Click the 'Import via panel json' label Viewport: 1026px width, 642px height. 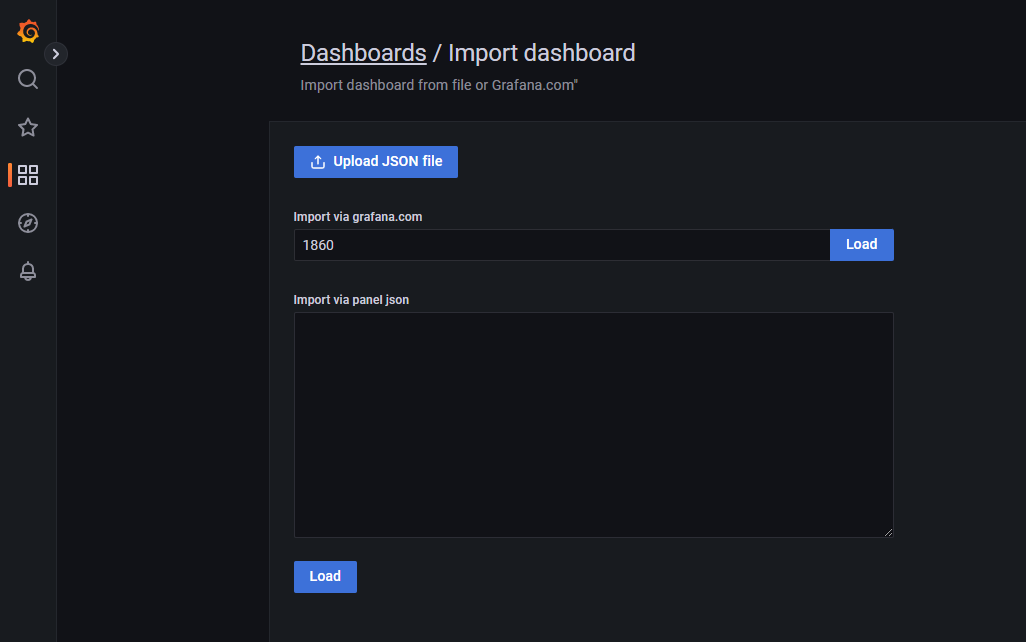351,299
